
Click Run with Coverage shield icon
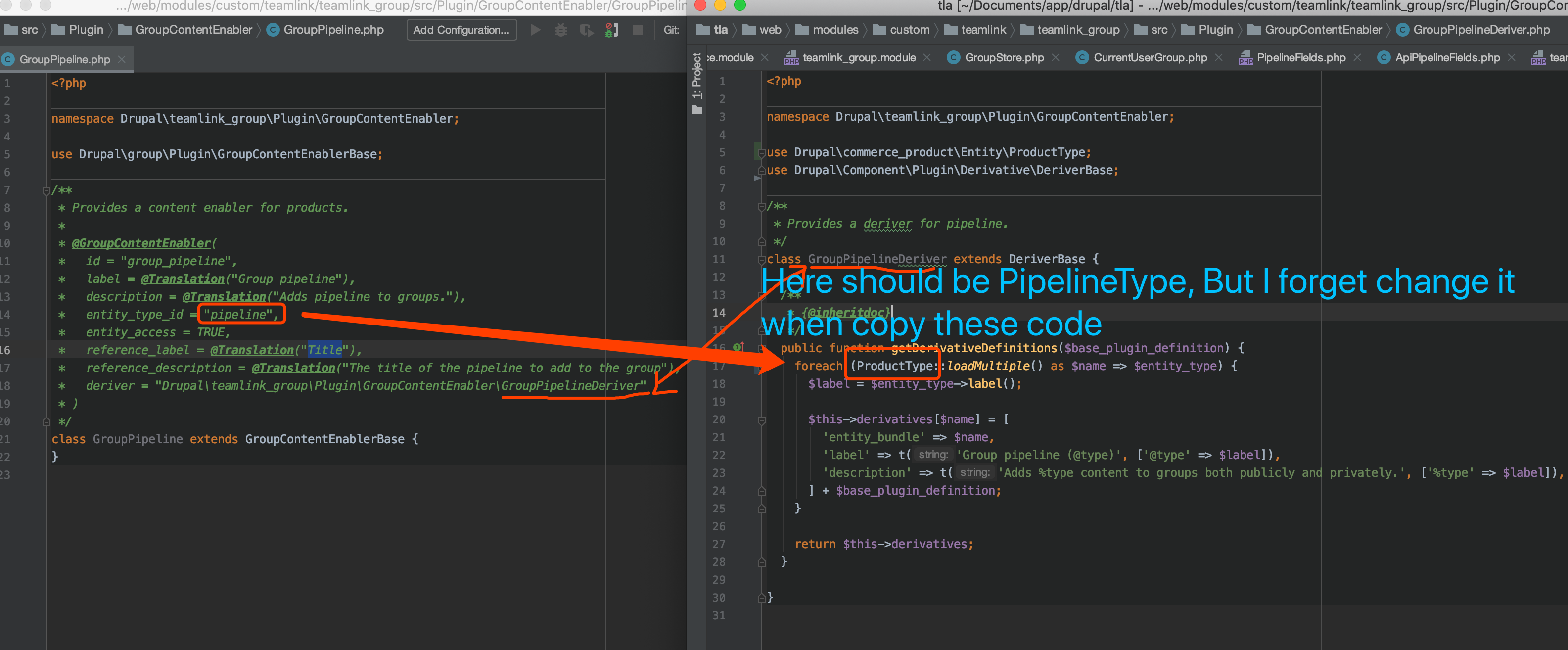click(586, 30)
